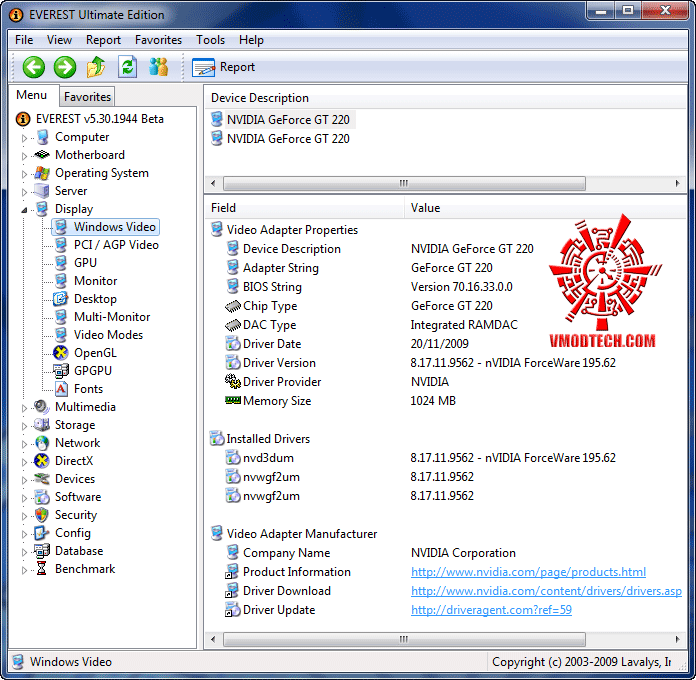Expand the Network tree node

coord(24,444)
